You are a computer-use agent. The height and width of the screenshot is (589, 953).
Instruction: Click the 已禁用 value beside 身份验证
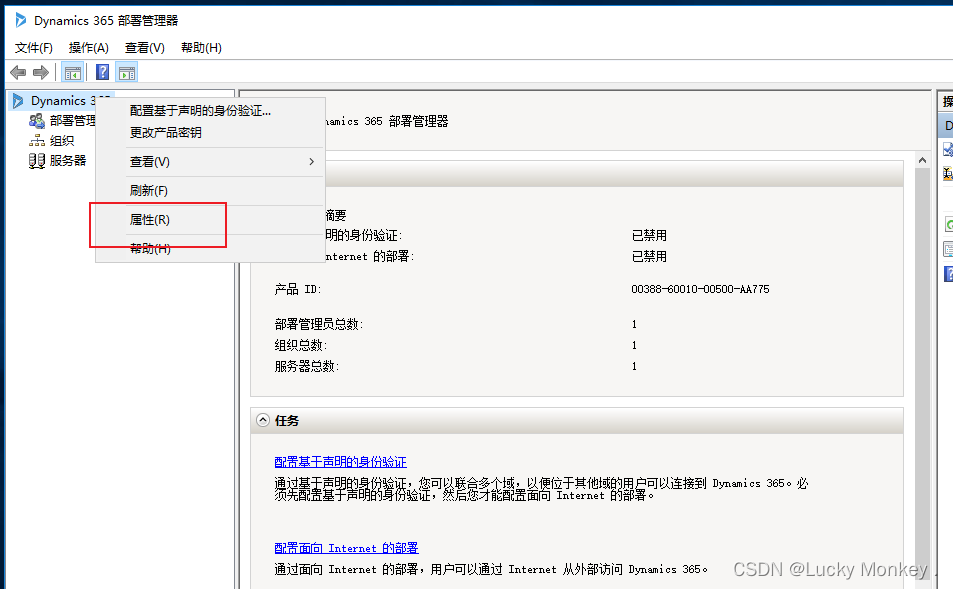pyautogui.click(x=649, y=235)
